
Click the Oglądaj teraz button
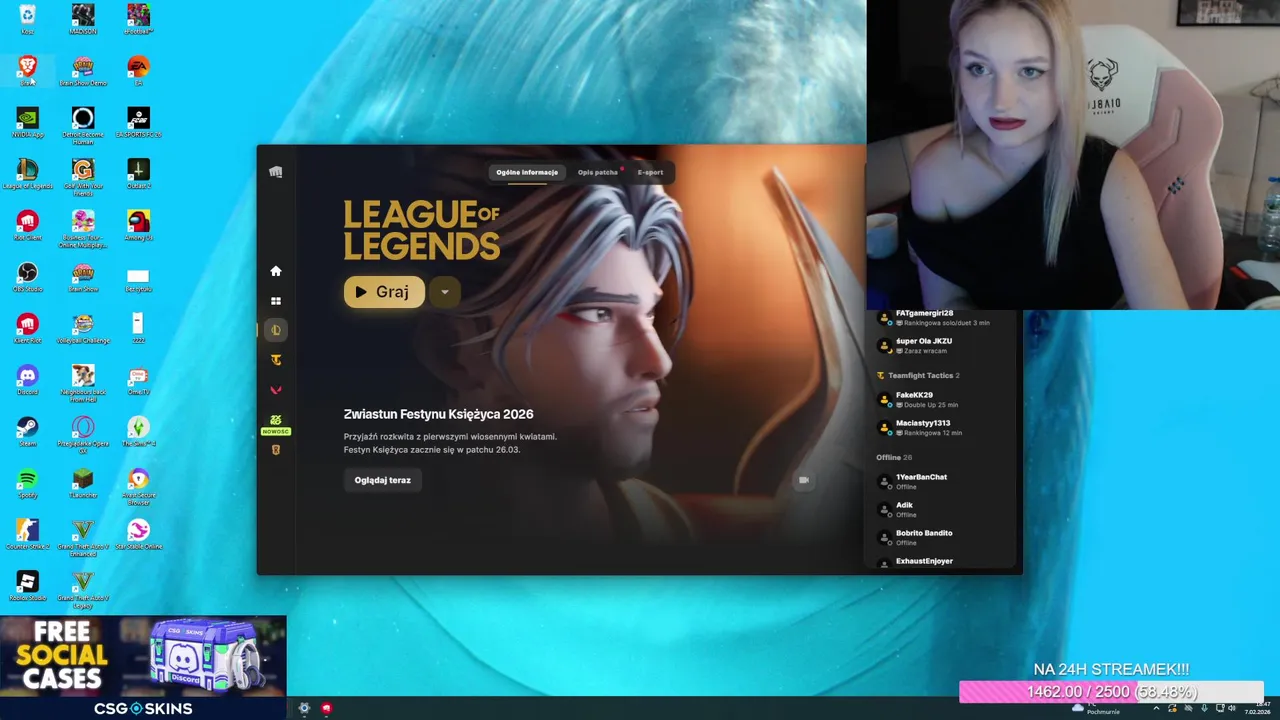(382, 480)
